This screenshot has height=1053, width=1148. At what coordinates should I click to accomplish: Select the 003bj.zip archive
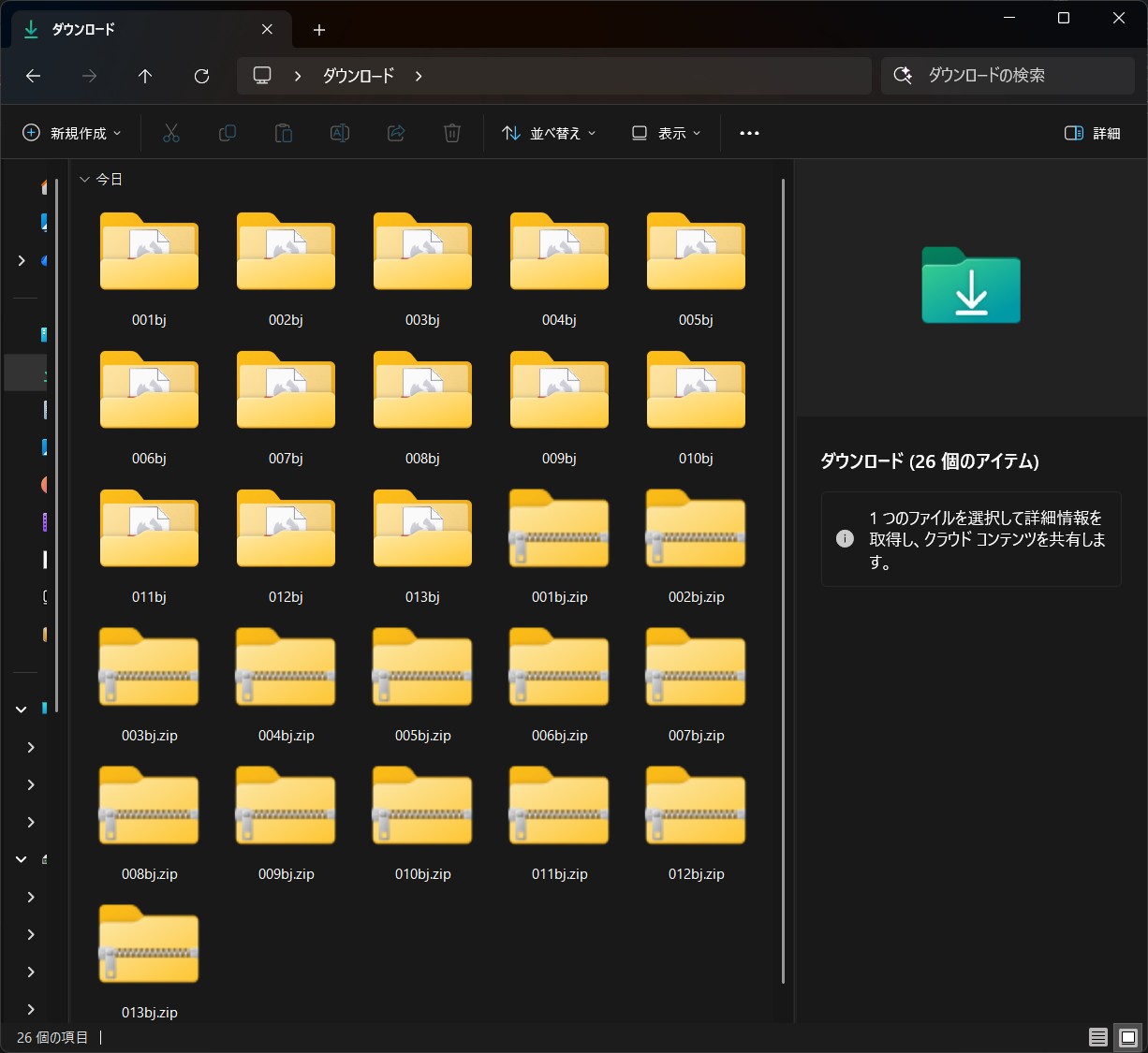click(x=149, y=684)
